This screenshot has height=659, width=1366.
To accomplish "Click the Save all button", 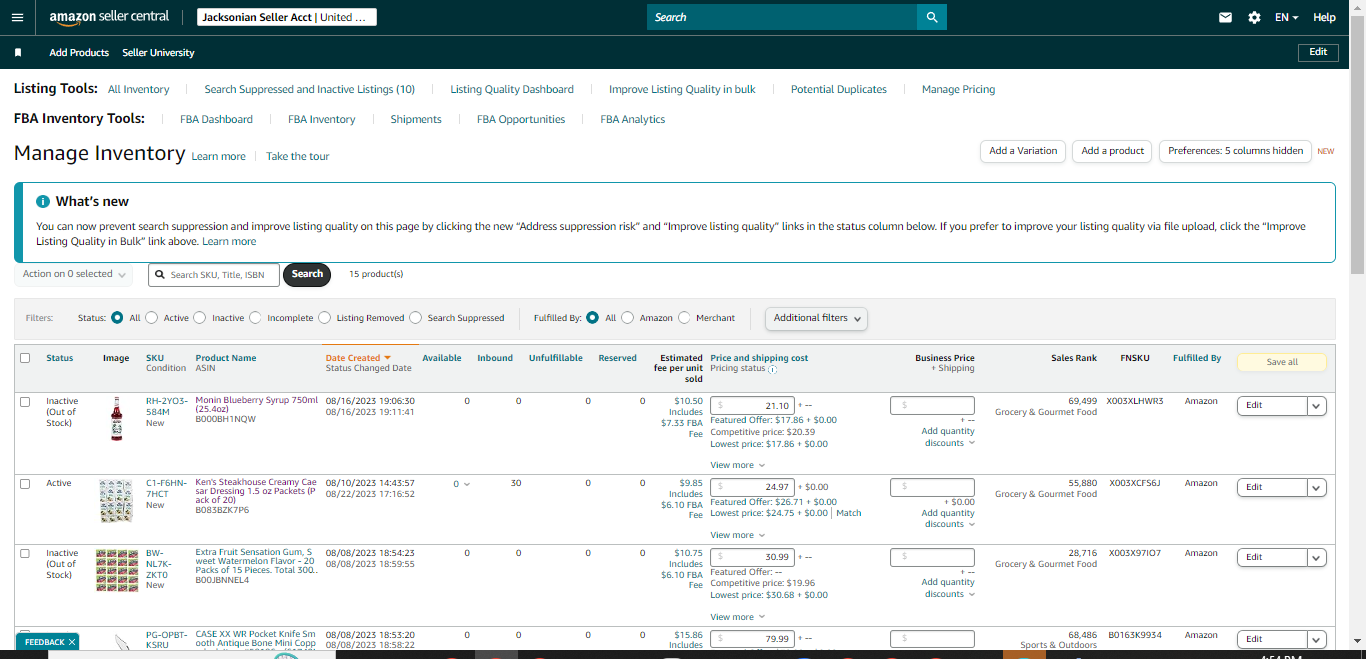I will [1282, 362].
